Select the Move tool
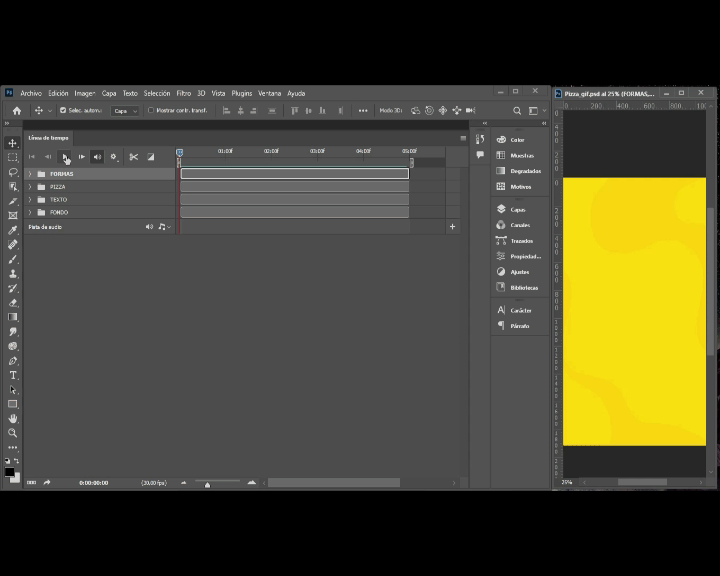 [12, 143]
